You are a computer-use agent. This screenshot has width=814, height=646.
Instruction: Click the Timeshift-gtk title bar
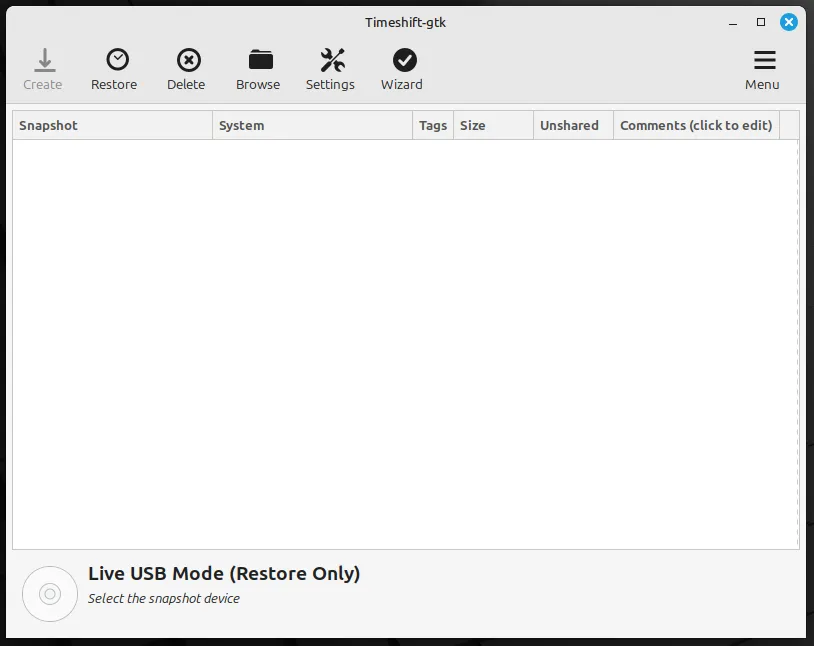(x=404, y=21)
